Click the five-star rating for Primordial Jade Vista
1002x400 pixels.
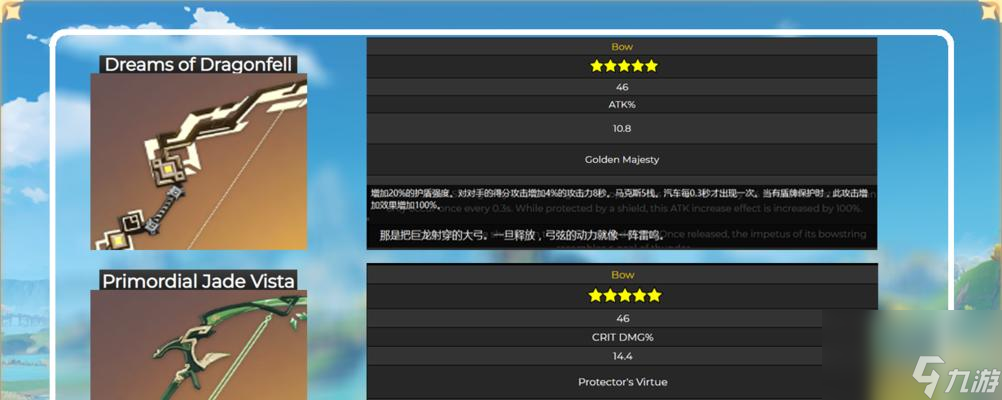(x=622, y=295)
